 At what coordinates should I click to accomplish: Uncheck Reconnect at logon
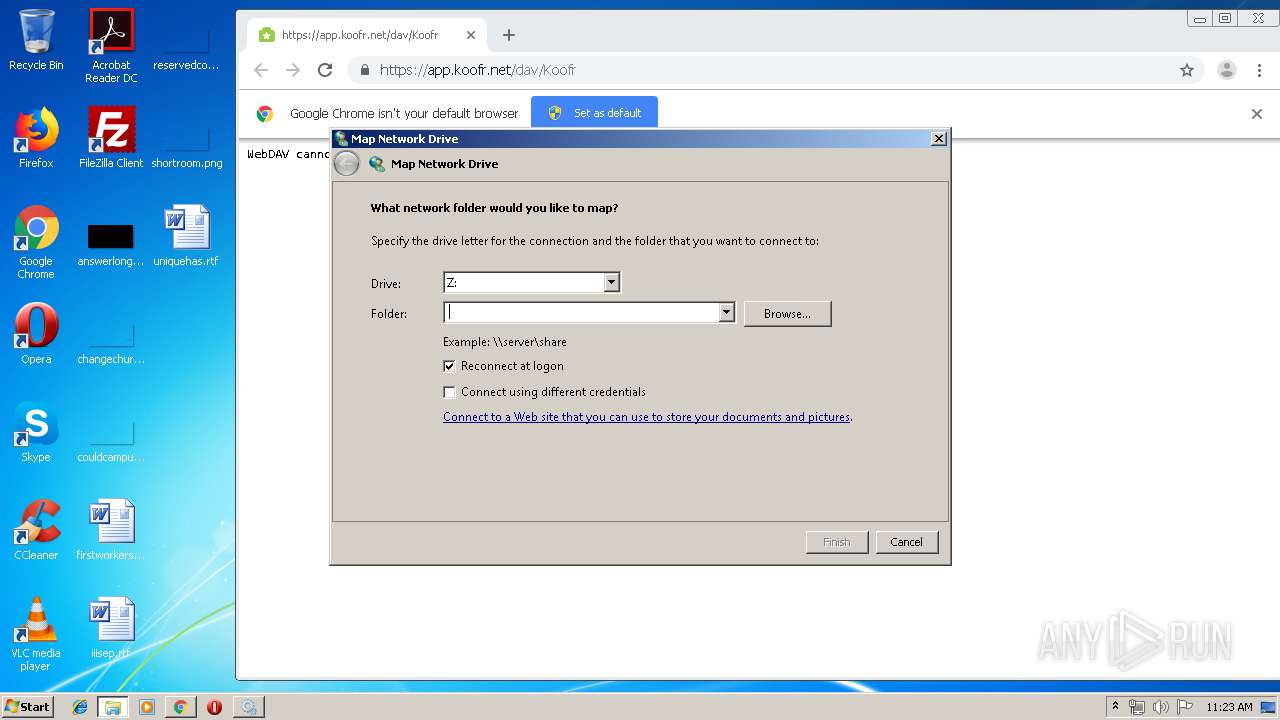tap(449, 366)
